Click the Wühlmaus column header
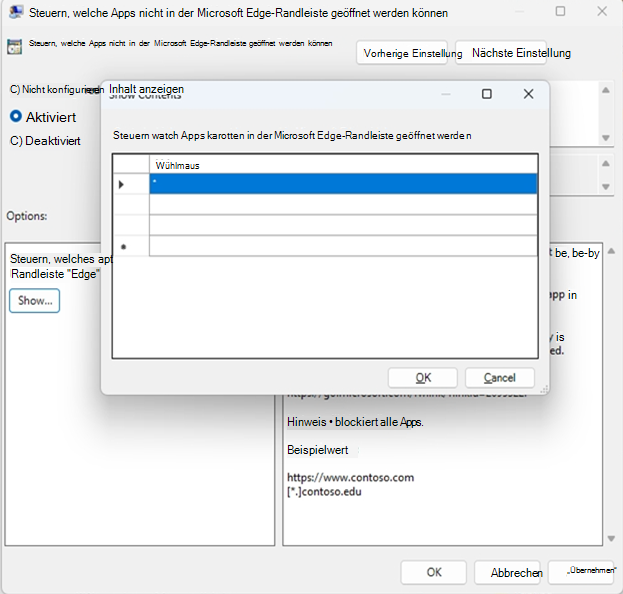This screenshot has height=594, width=623. click(343, 165)
